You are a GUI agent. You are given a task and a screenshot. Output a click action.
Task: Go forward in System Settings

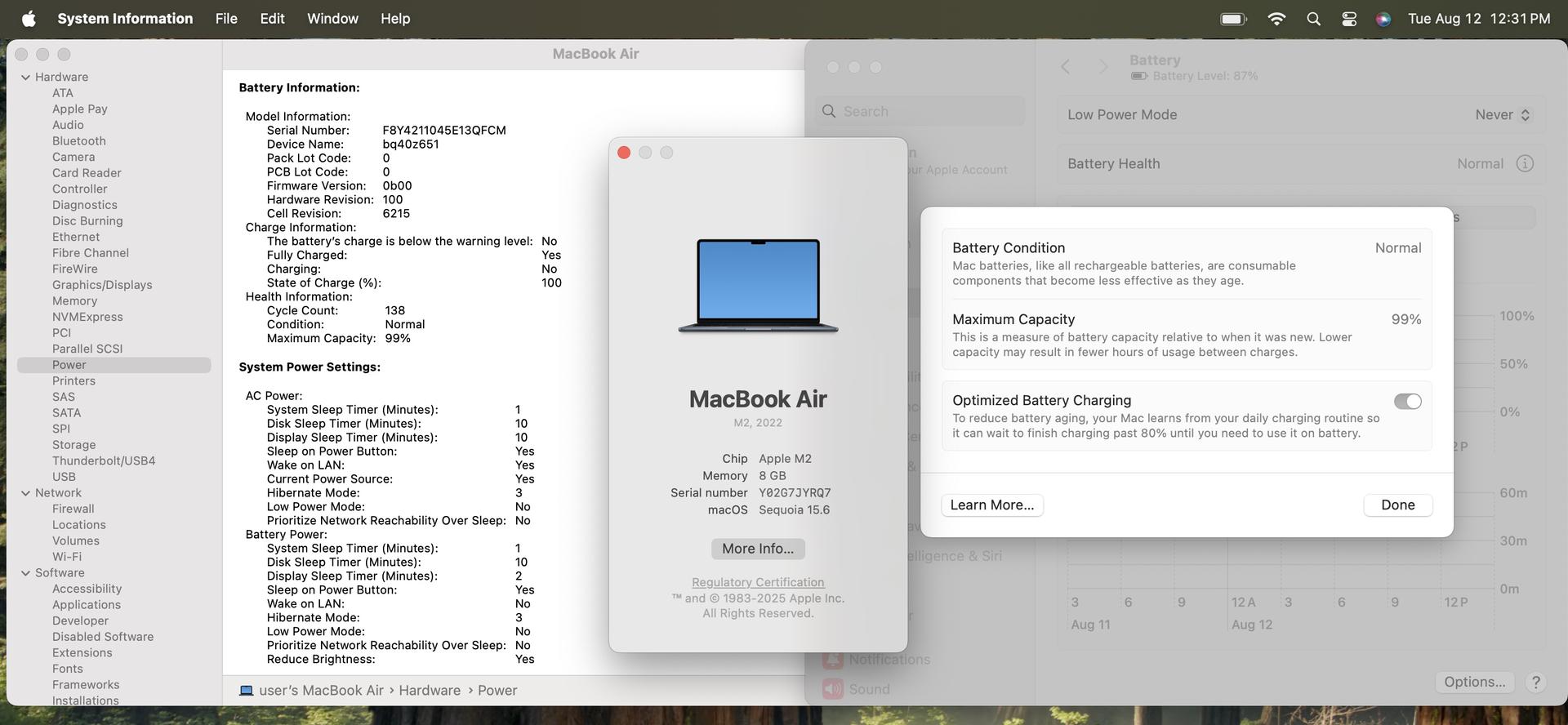pyautogui.click(x=1103, y=67)
